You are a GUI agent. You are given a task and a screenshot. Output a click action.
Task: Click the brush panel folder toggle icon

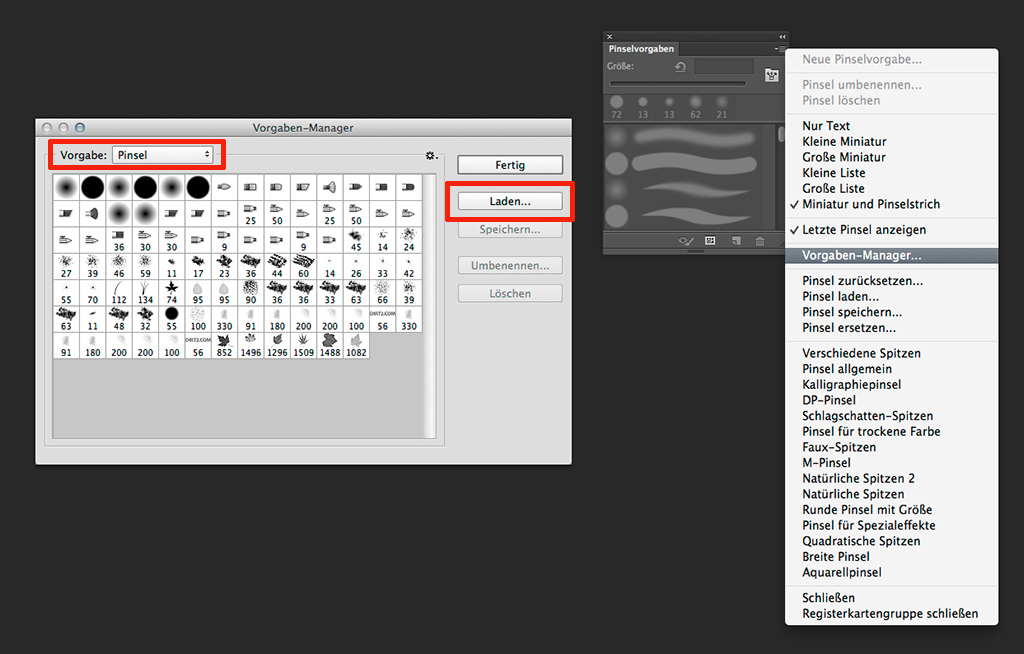[x=771, y=75]
